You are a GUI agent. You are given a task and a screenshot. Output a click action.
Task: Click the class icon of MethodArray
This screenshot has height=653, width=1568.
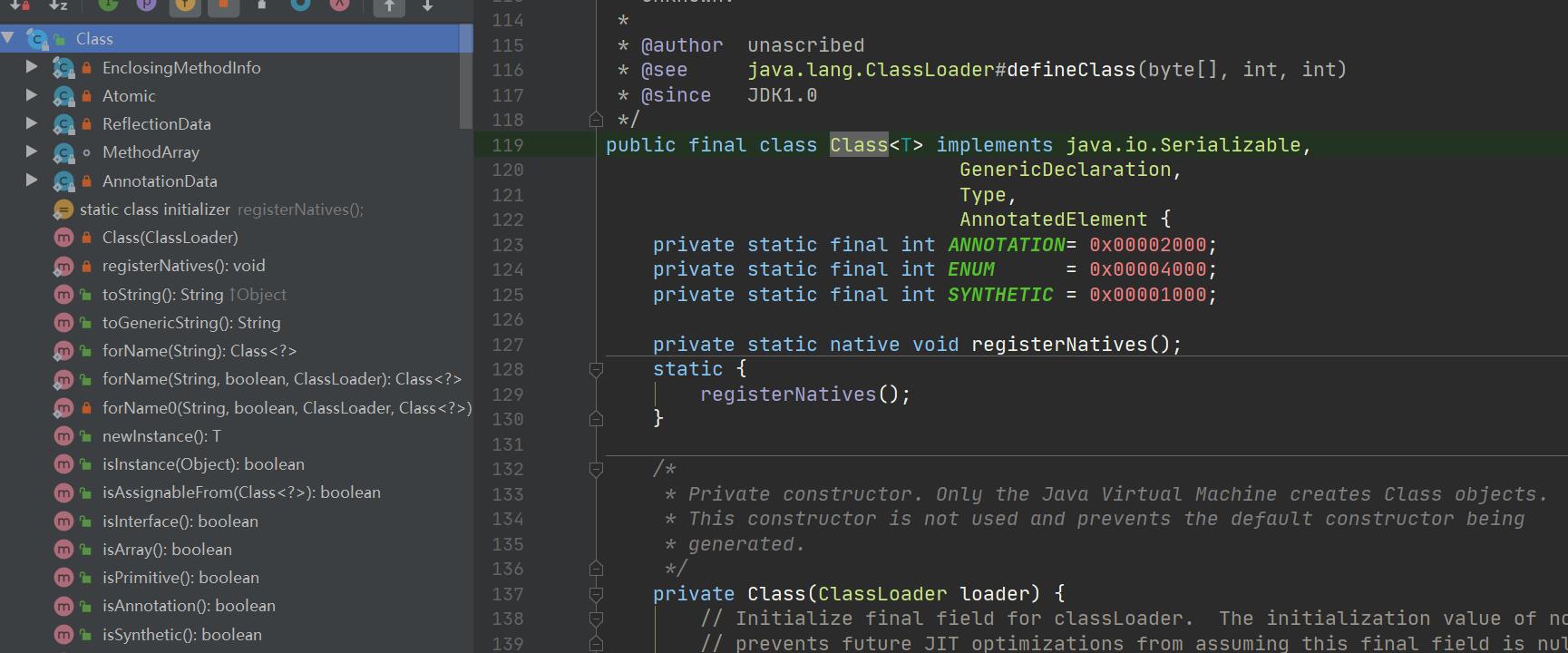tap(63, 152)
